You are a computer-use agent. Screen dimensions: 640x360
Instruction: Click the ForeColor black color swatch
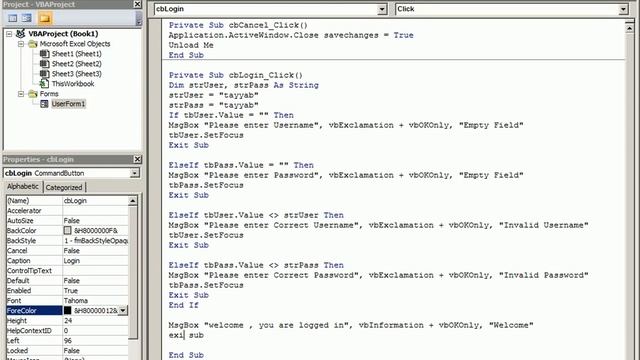(x=67, y=311)
